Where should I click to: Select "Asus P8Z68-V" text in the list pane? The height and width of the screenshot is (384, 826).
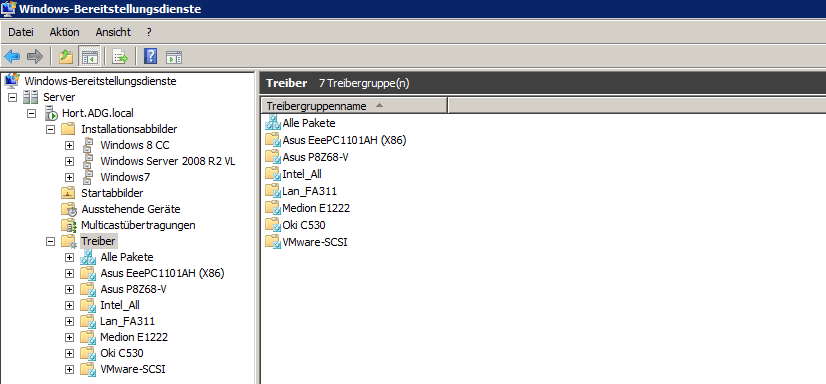(x=316, y=157)
